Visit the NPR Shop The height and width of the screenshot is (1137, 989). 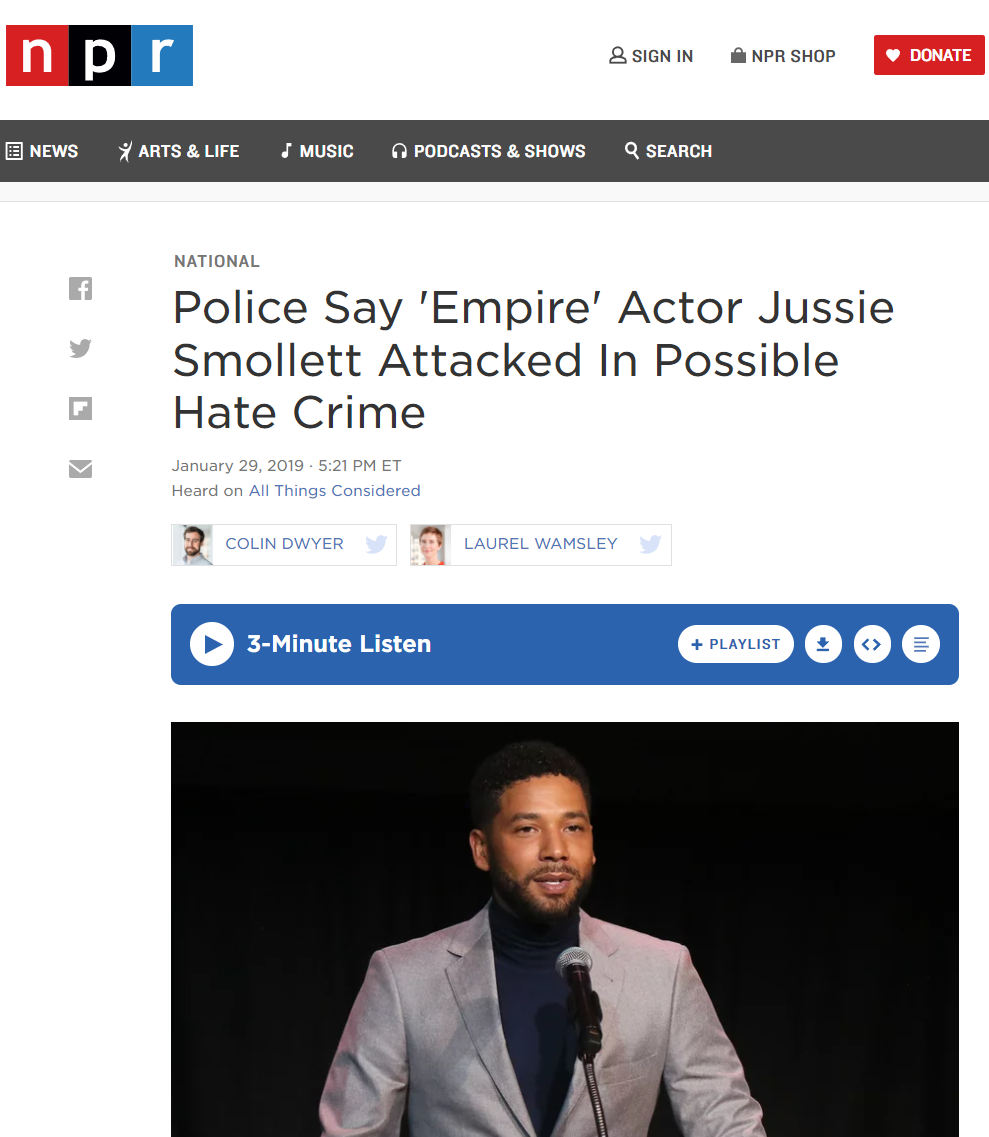point(783,56)
